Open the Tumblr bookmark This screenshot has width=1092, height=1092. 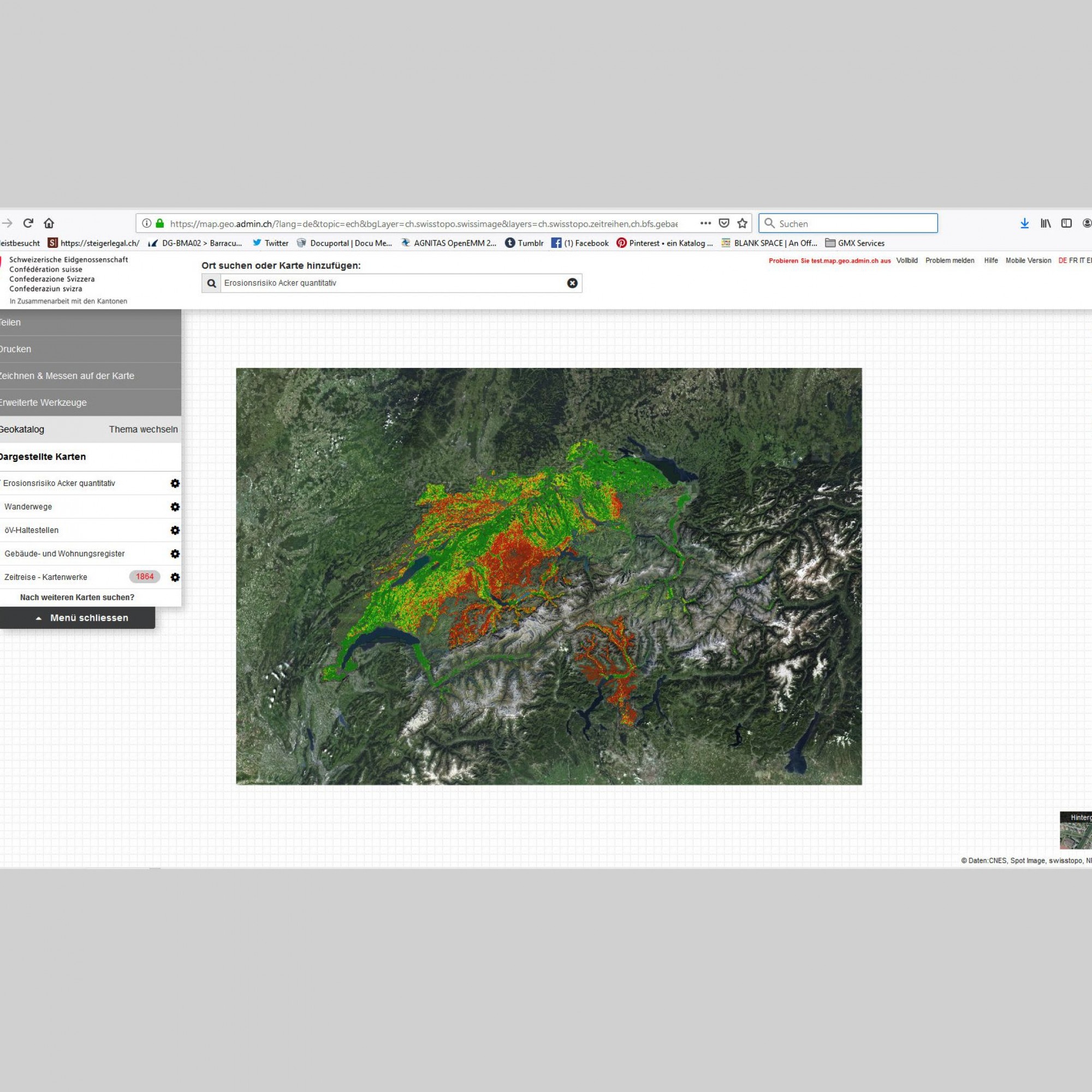[524, 243]
